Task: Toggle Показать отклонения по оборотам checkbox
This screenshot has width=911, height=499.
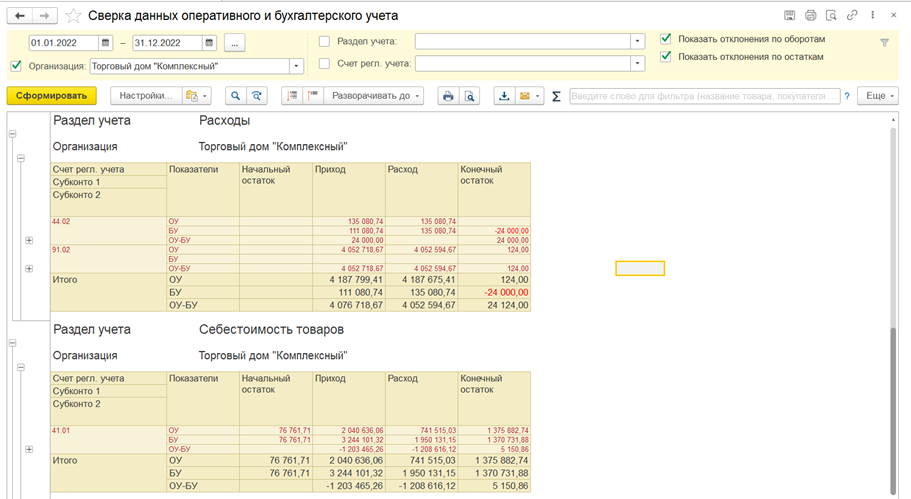Action: [666, 39]
